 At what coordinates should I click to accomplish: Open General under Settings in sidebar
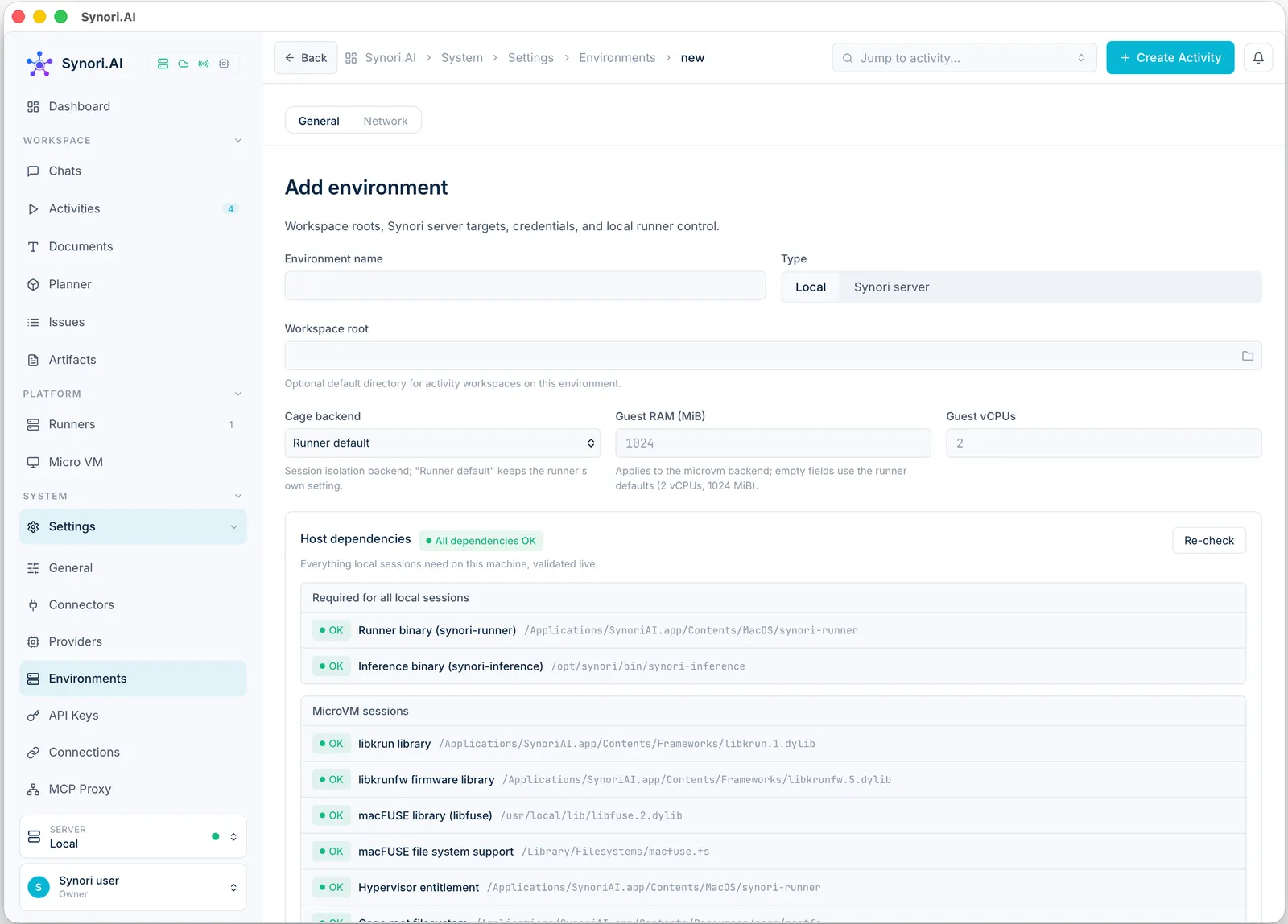point(133,568)
